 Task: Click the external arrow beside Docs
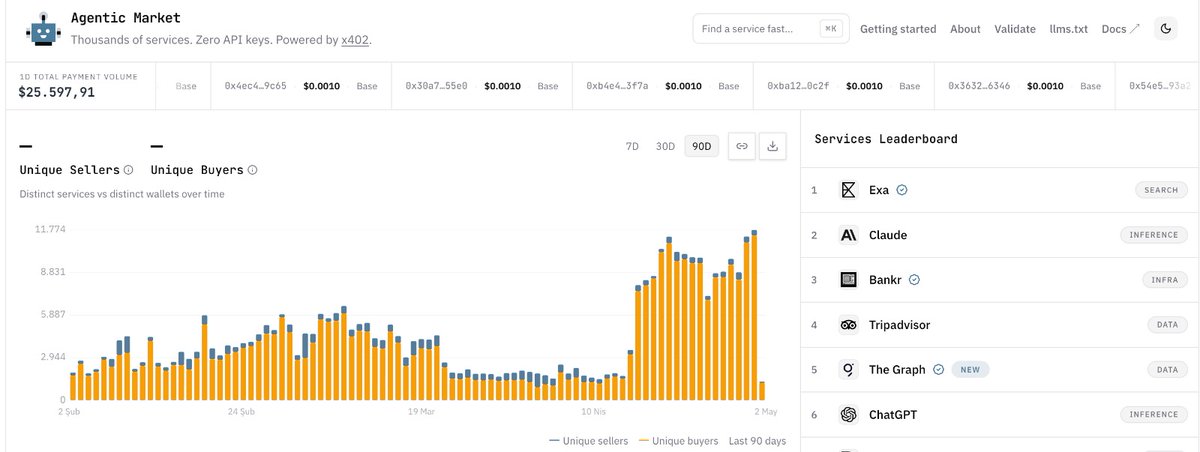1135,29
